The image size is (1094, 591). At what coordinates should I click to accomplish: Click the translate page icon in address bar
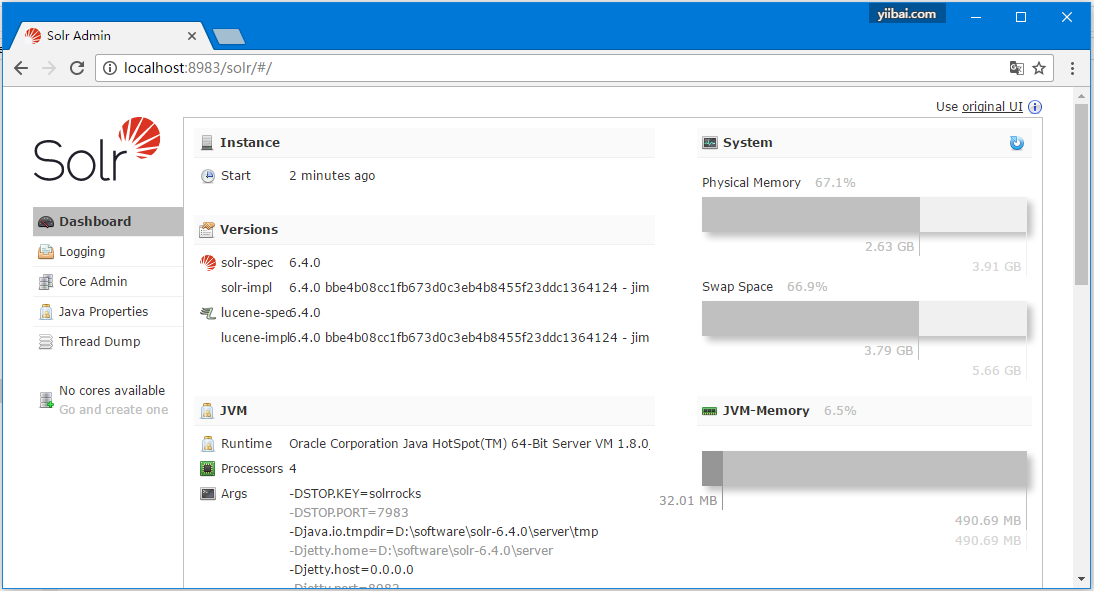pyautogui.click(x=1016, y=68)
